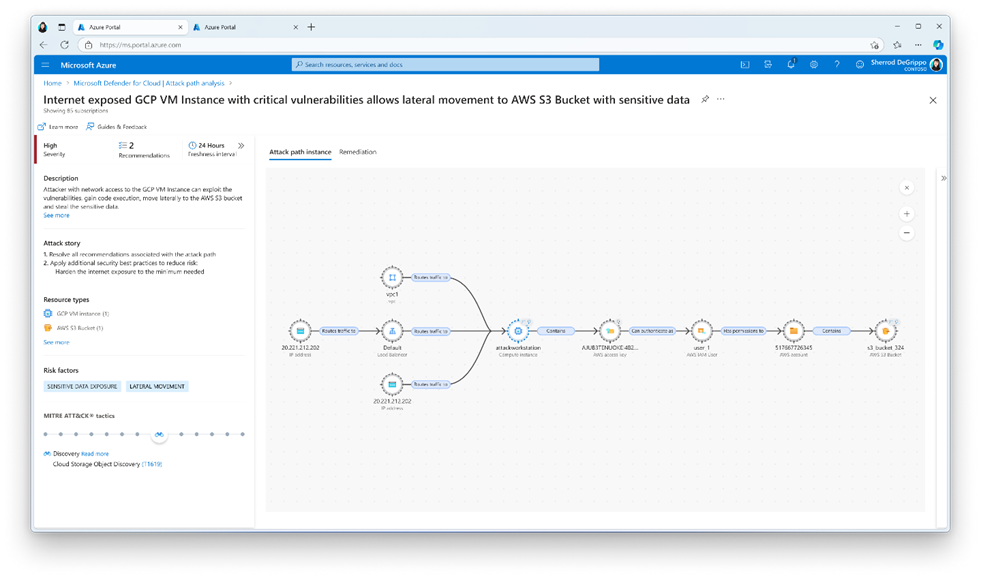981x578 pixels.
Task: Select the bottom 20.221.212.202 IP address node
Action: pyautogui.click(x=392, y=384)
